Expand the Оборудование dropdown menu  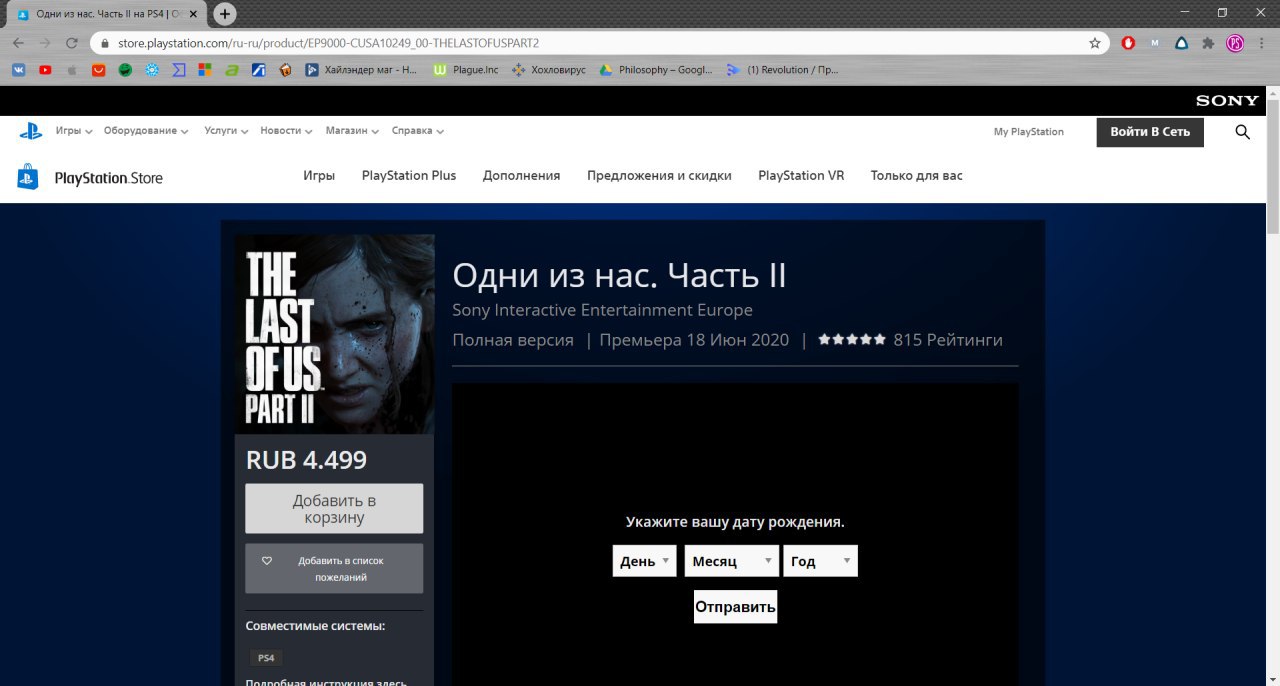146,131
